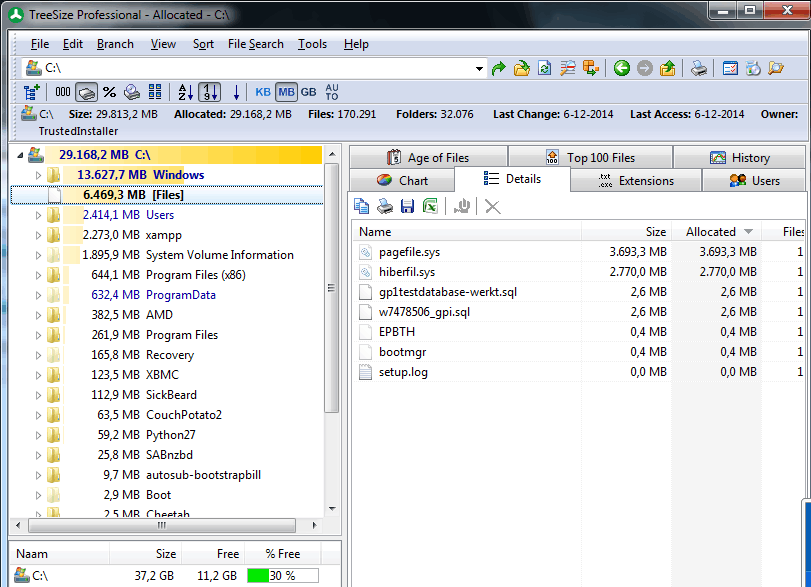Click the grey move items hand icon
811x587 pixels.
tap(462, 206)
